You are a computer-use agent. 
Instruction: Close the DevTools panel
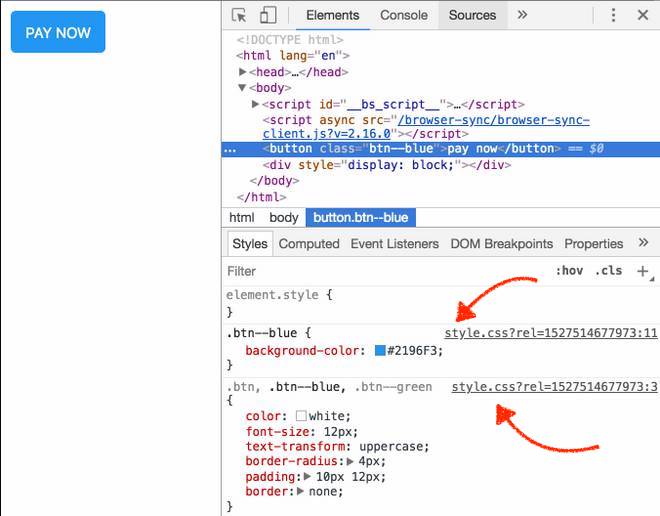tap(642, 15)
